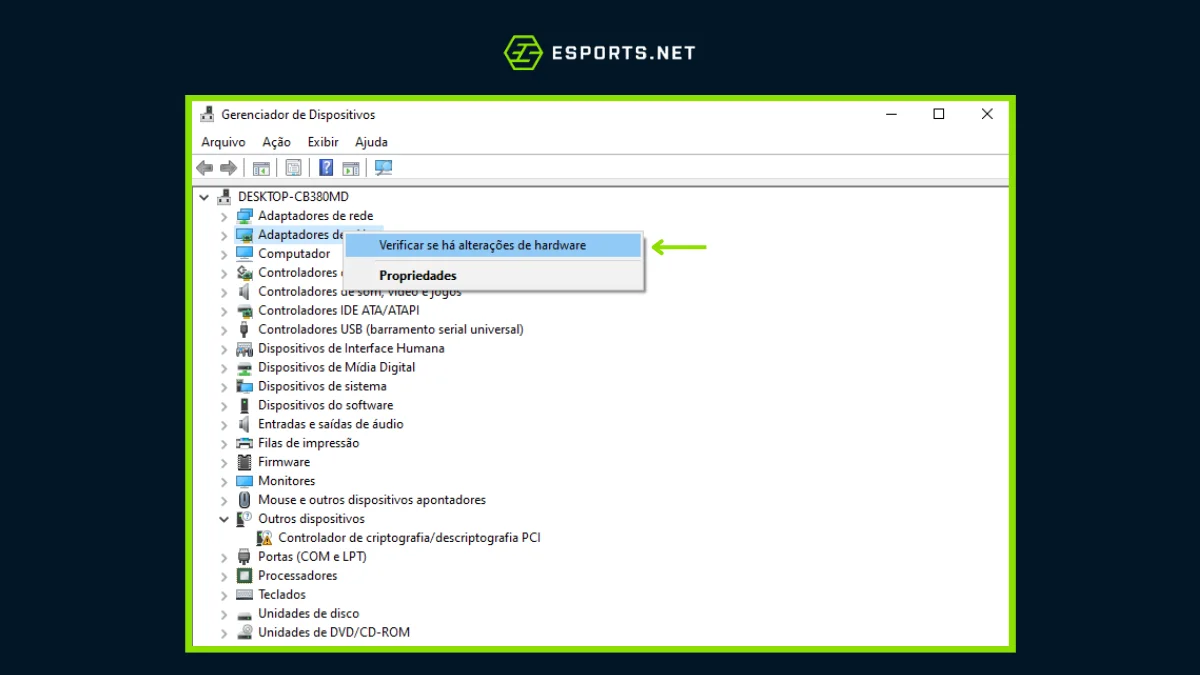Click the Esports.net logo
The height and width of the screenshot is (675, 1200).
(599, 52)
